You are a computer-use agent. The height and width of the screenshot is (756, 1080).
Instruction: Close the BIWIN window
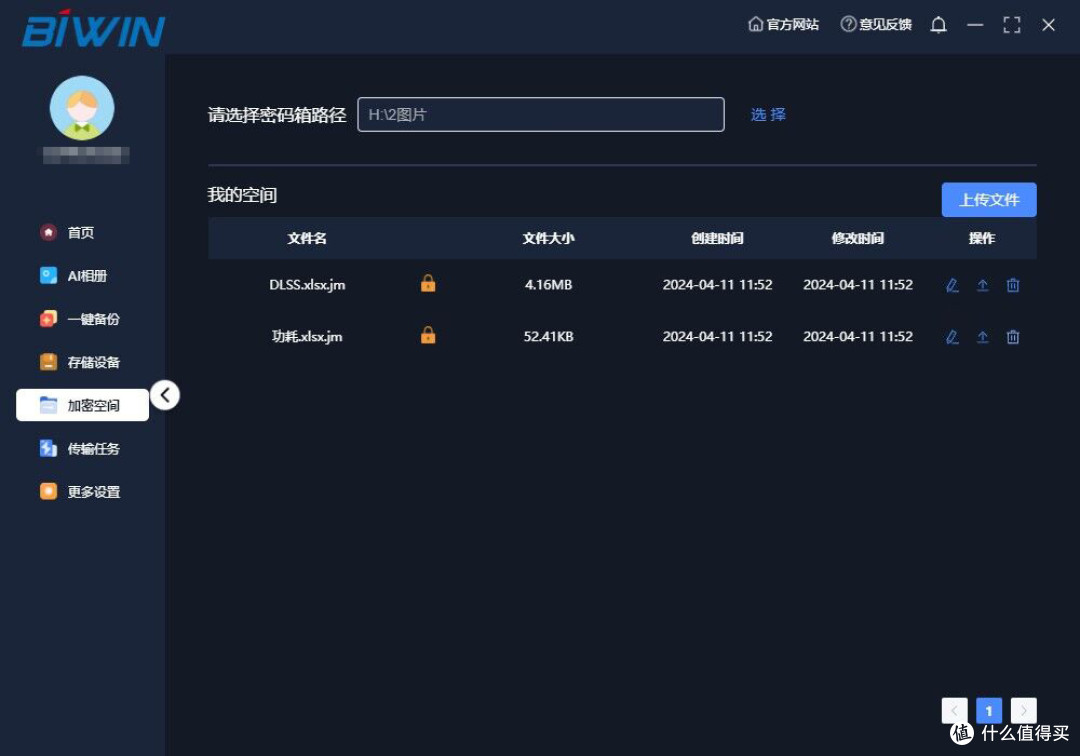[x=1048, y=25]
